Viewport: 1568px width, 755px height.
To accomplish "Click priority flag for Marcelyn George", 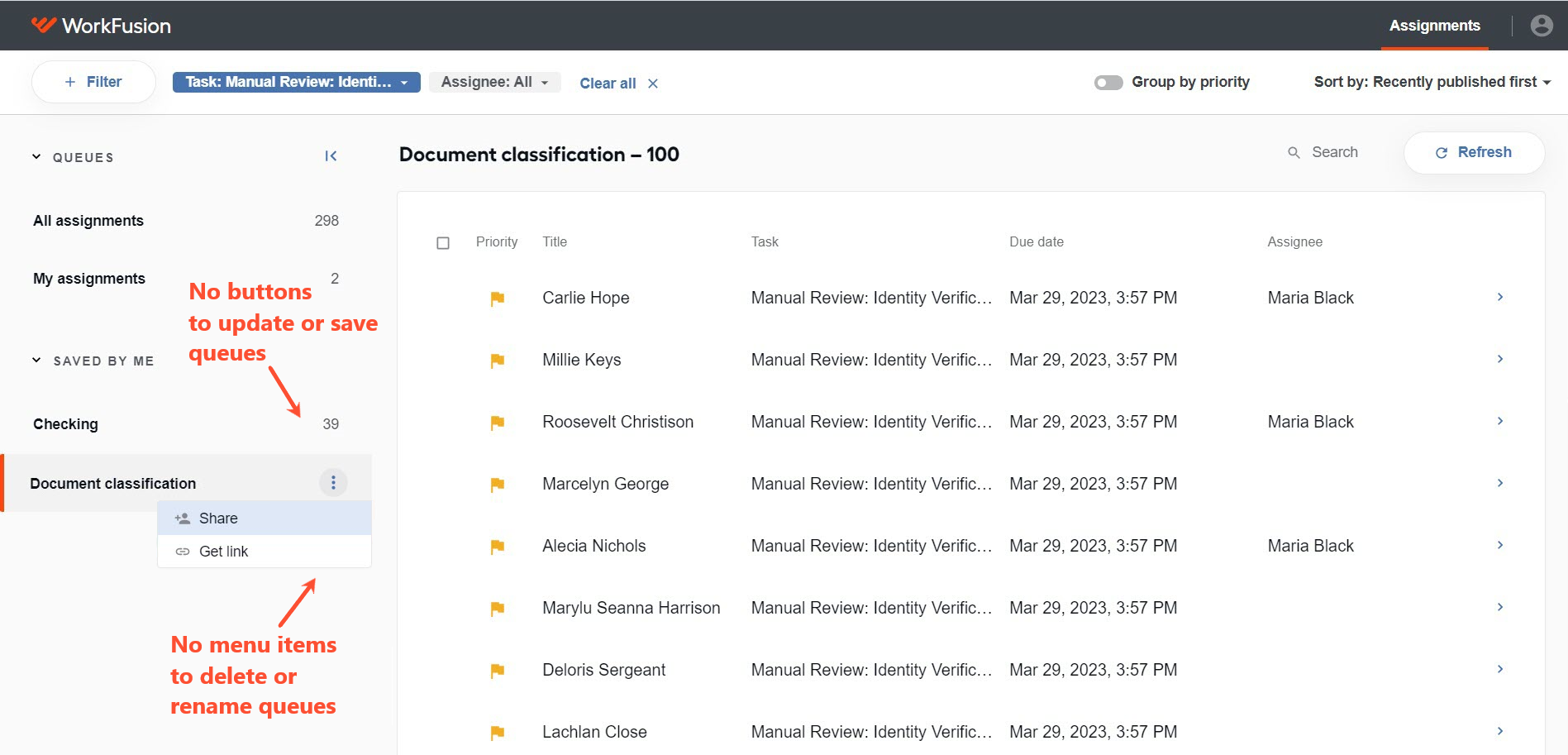I will [x=497, y=485].
